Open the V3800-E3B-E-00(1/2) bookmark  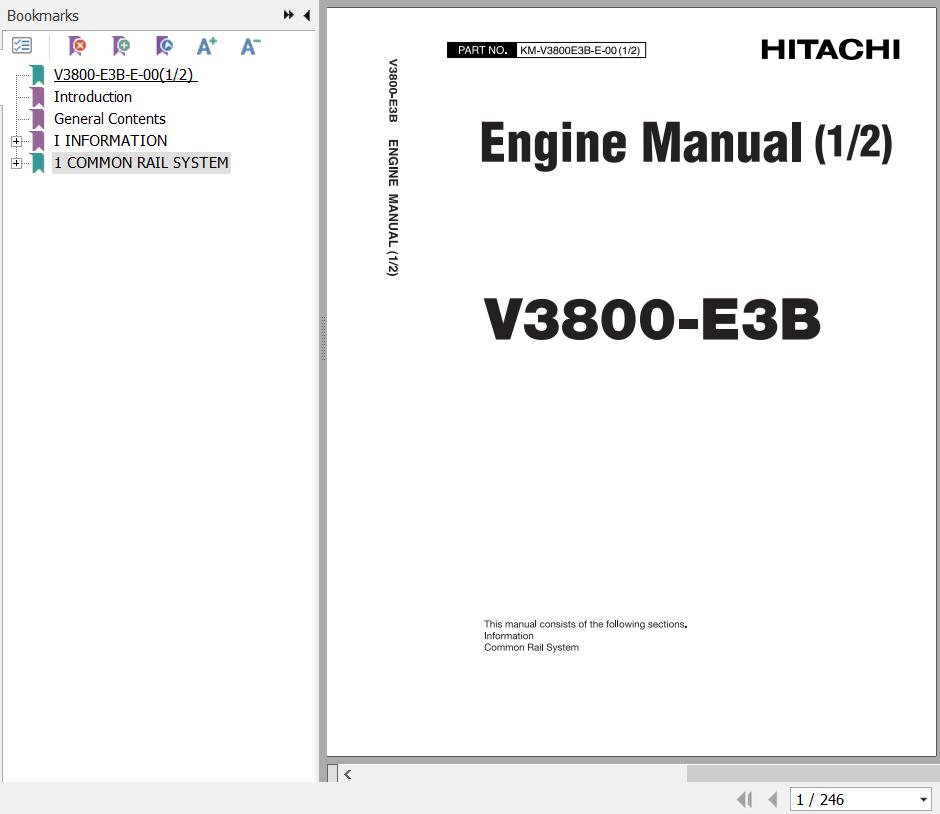pos(125,75)
